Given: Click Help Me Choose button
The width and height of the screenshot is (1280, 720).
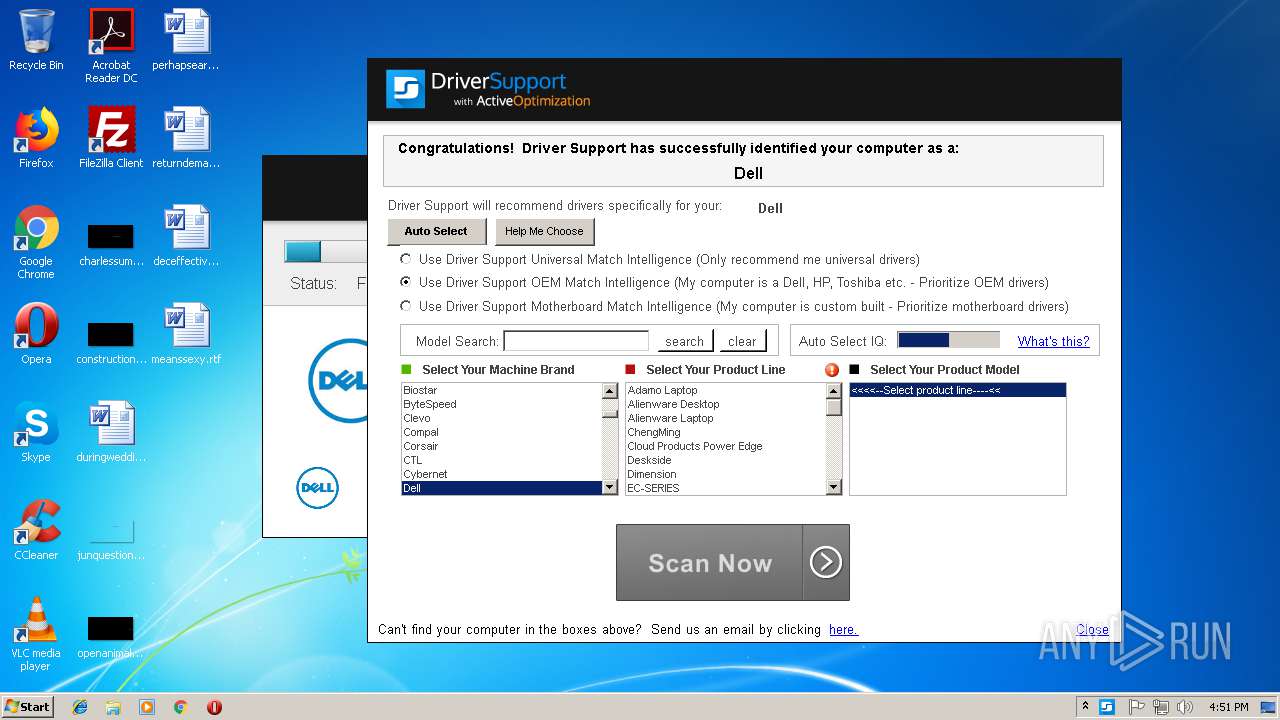Looking at the screenshot, I should tap(544, 231).
